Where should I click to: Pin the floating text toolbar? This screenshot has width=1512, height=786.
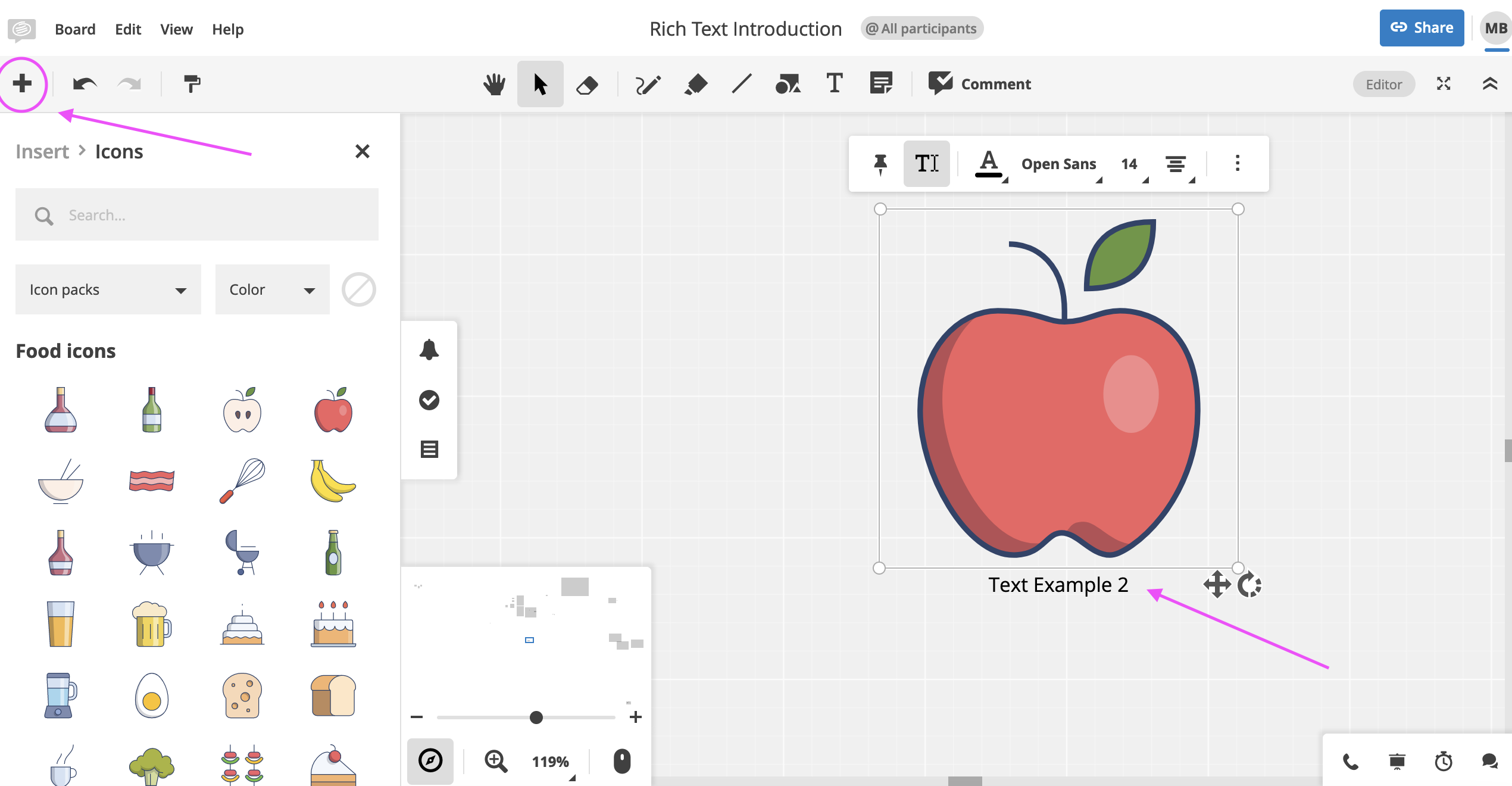[x=880, y=164]
